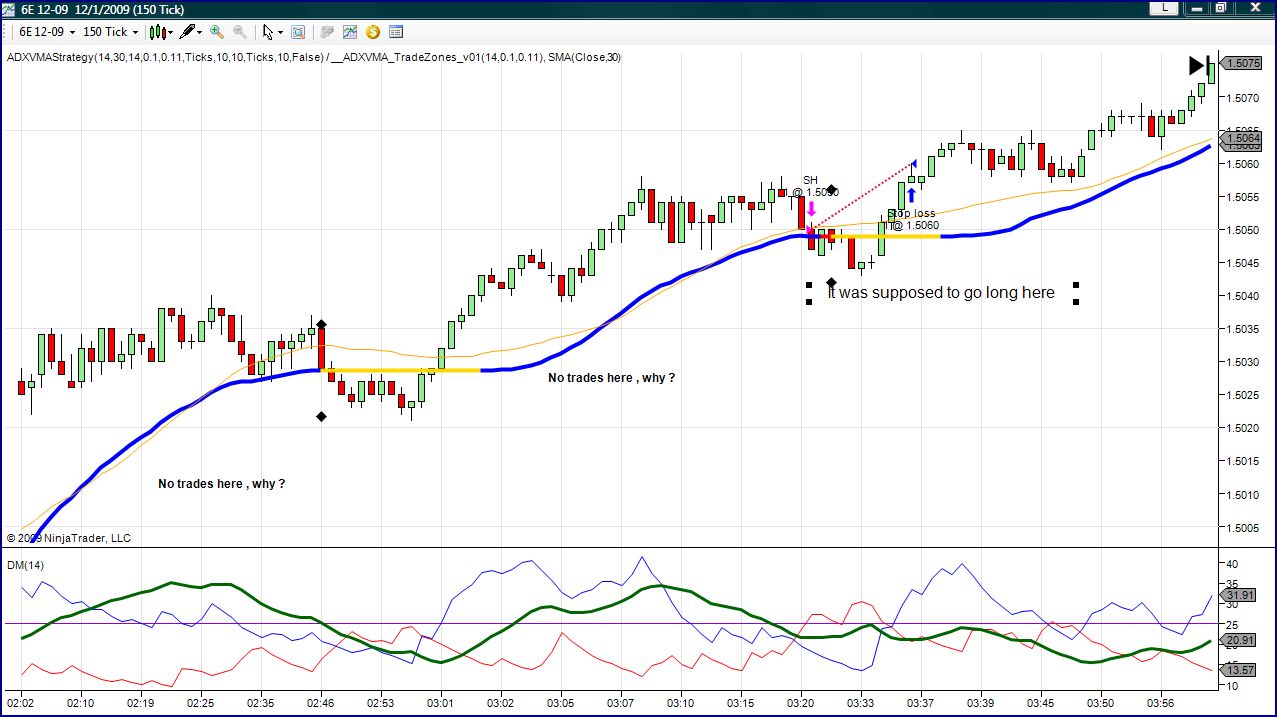Toggle Chart Trader gold dollar icon
1277x717 pixels.
click(x=373, y=32)
